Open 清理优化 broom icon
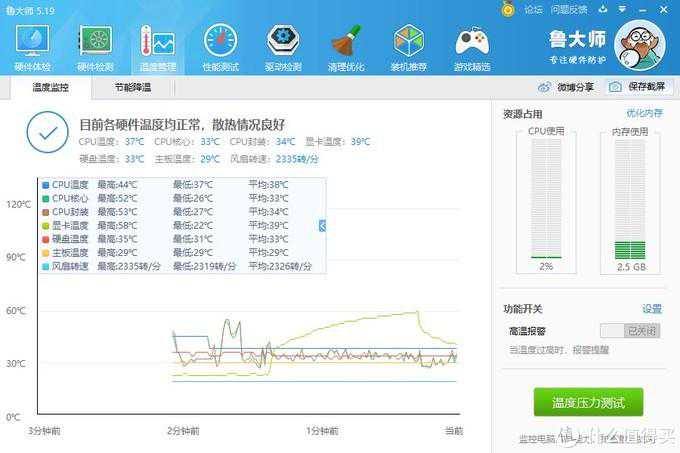Screen dimensions: 680x453 (x=345, y=47)
